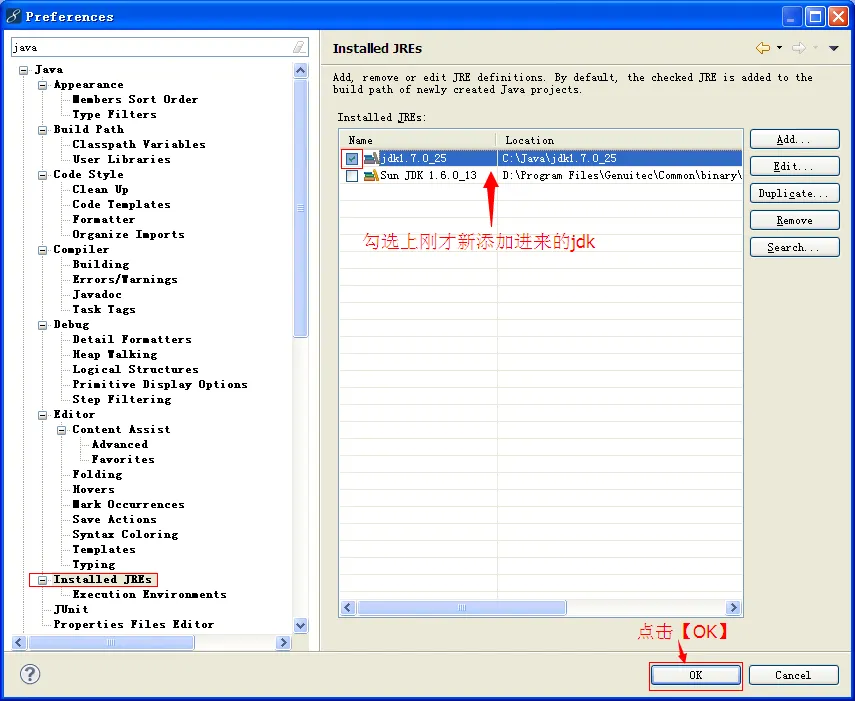Select Members Sort Order in tree
Image resolution: width=855 pixels, height=701 pixels.
[135, 99]
